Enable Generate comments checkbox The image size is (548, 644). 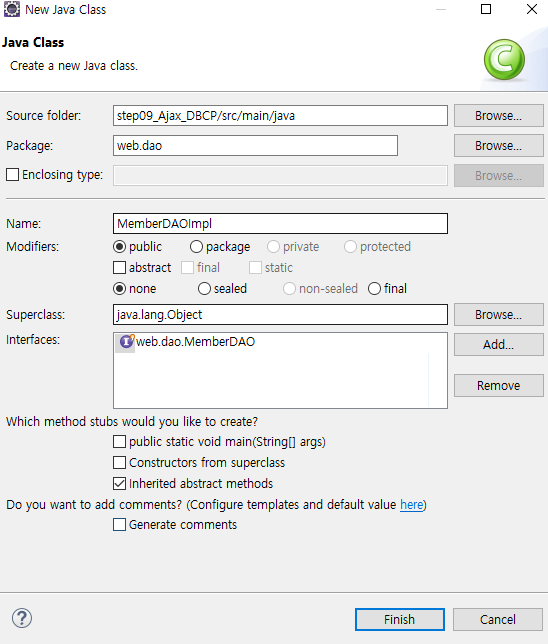119,524
